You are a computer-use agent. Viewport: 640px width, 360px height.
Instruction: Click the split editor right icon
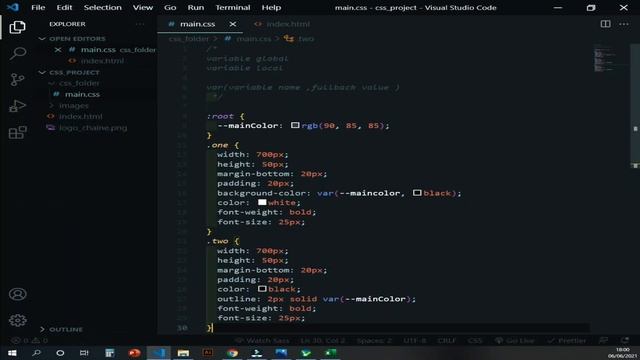pyautogui.click(x=605, y=24)
